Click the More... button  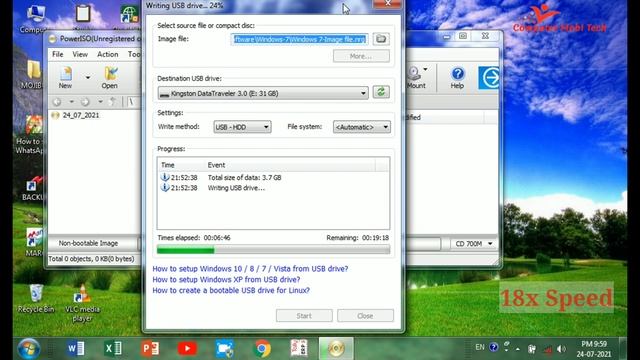tap(361, 56)
